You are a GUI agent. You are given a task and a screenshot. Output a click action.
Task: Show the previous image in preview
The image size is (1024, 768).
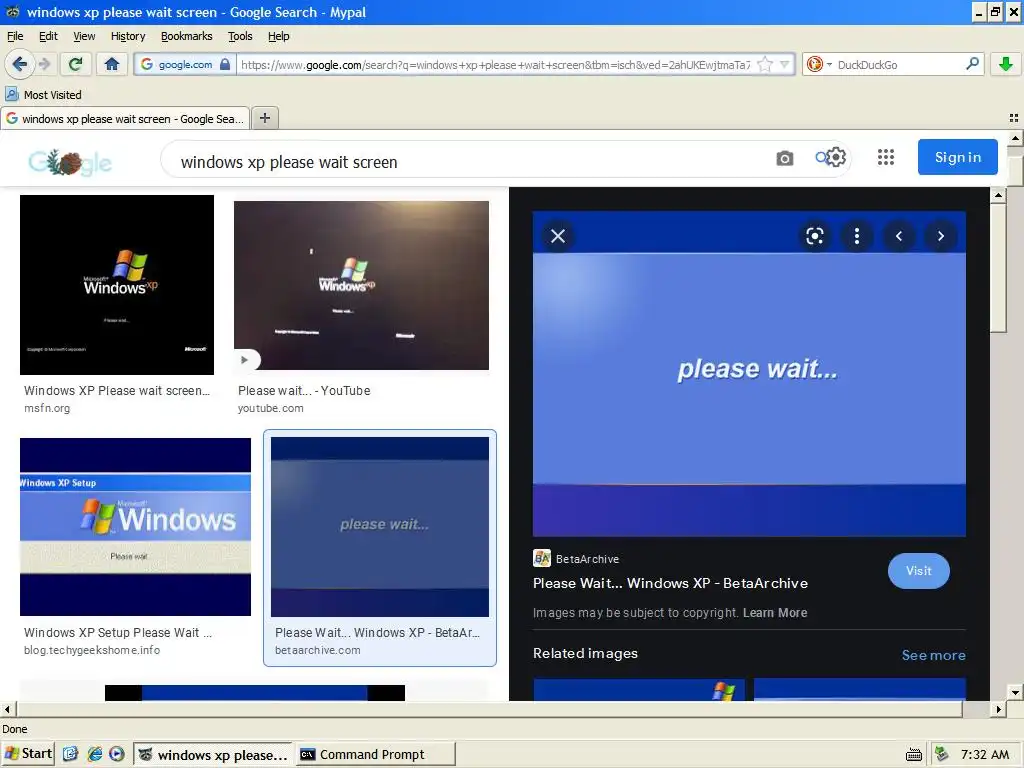point(899,236)
